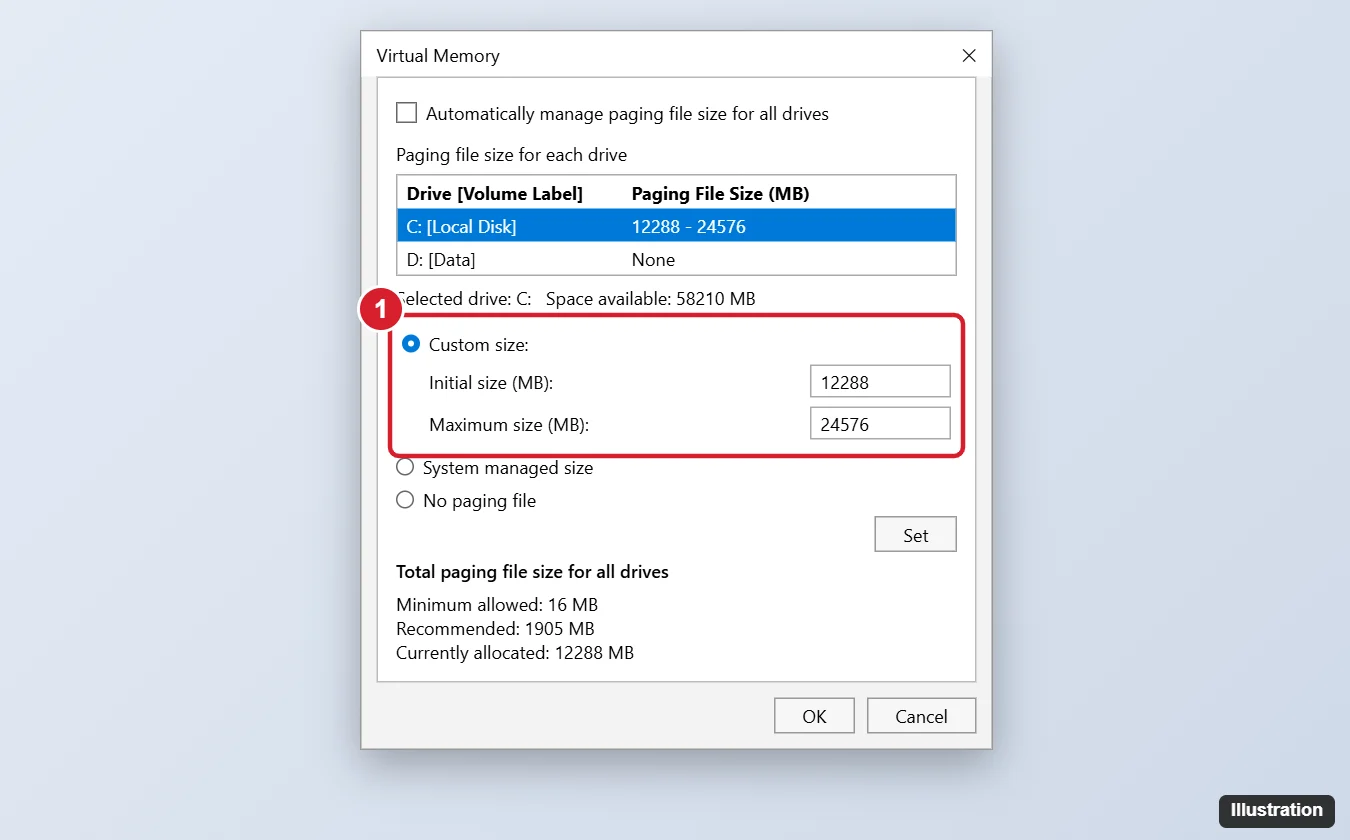Screen dimensions: 1350x840
Task: Close the Virtual Memory dialog
Action: click(x=968, y=56)
